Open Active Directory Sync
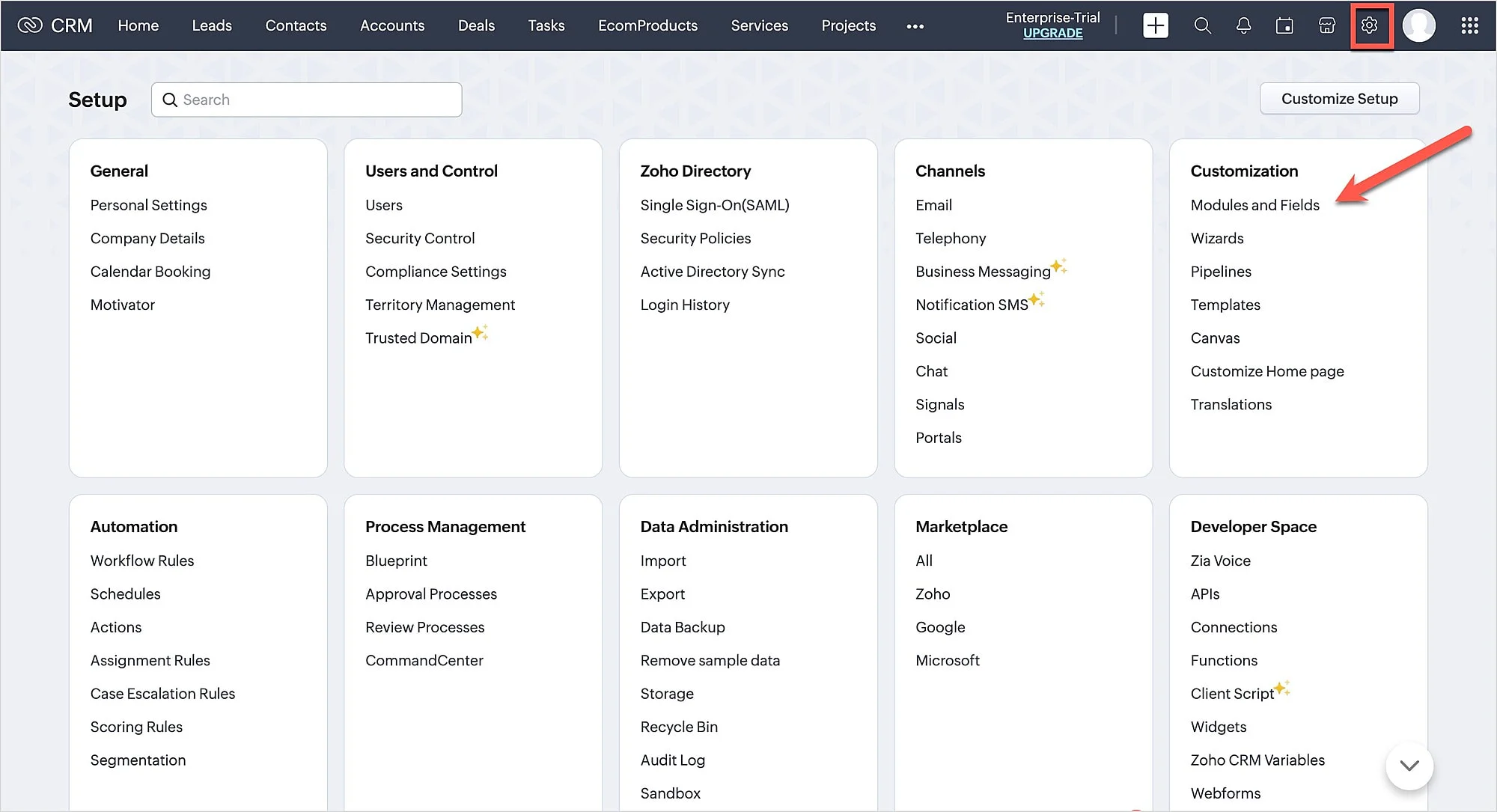1497x812 pixels. [713, 272]
